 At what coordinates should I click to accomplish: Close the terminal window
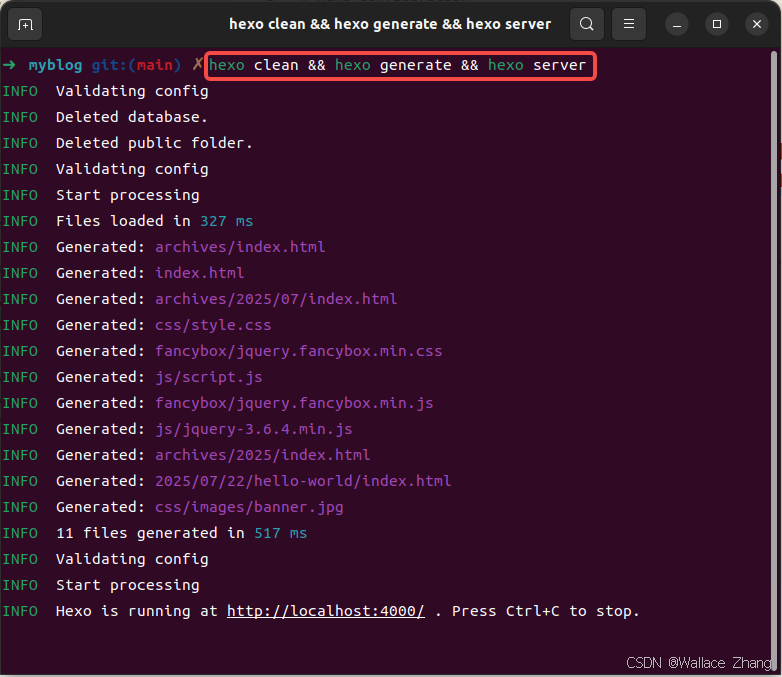[x=757, y=24]
